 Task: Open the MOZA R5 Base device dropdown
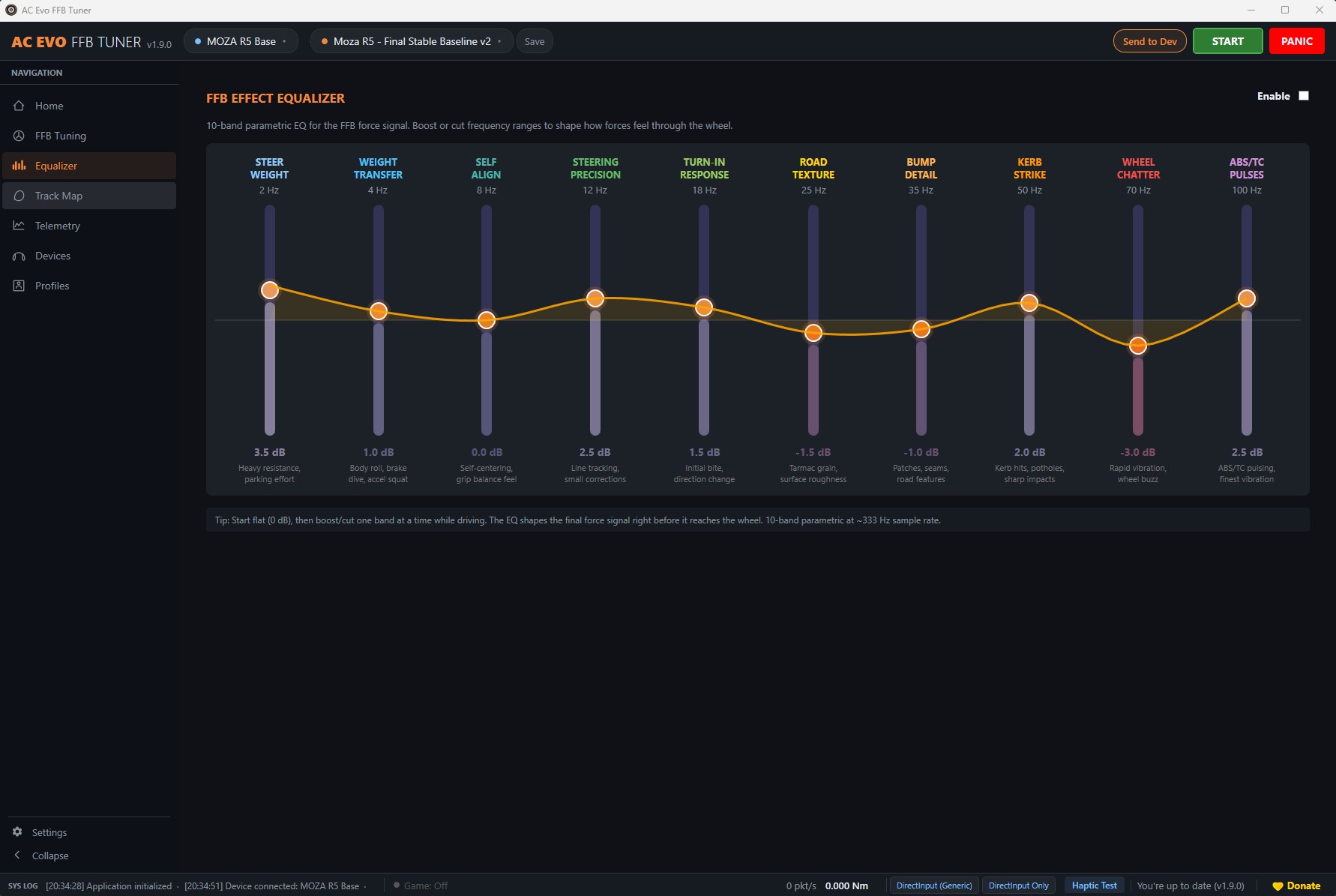point(241,41)
